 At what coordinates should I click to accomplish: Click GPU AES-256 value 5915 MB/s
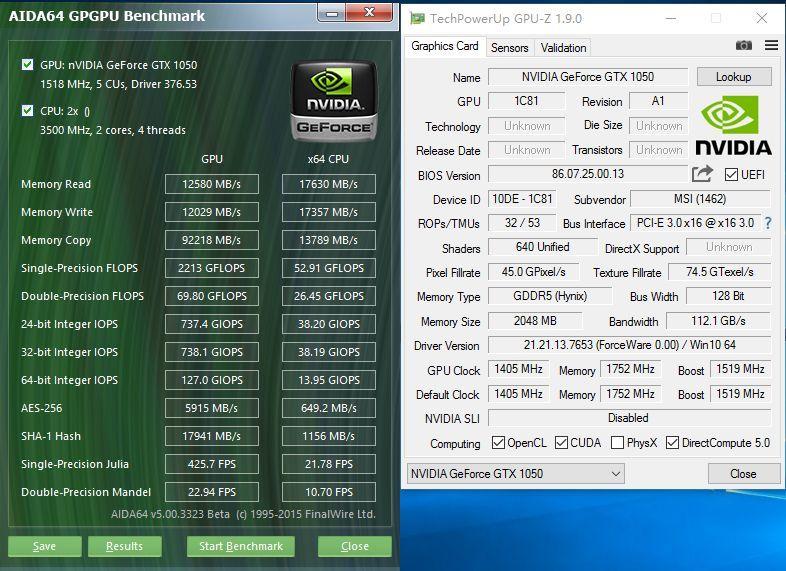pyautogui.click(x=212, y=408)
